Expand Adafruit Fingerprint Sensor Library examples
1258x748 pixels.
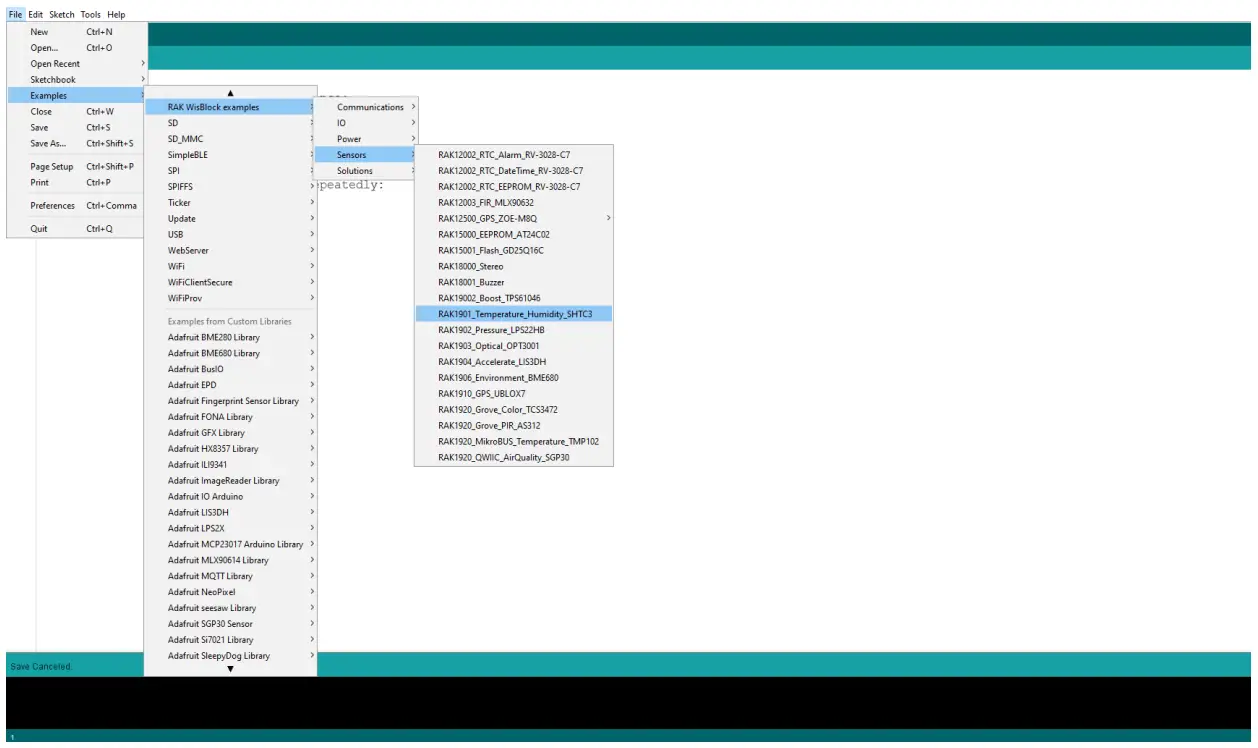click(x=231, y=401)
